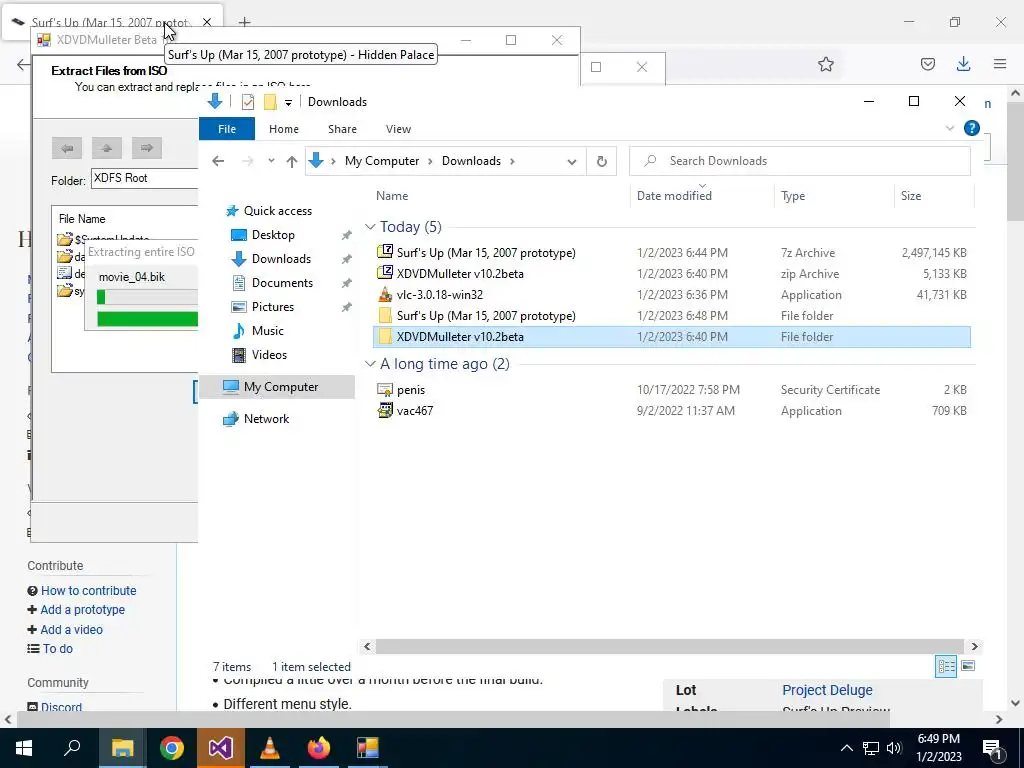Open Explorer help question mark icon
Image resolution: width=1024 pixels, height=768 pixels.
point(972,128)
